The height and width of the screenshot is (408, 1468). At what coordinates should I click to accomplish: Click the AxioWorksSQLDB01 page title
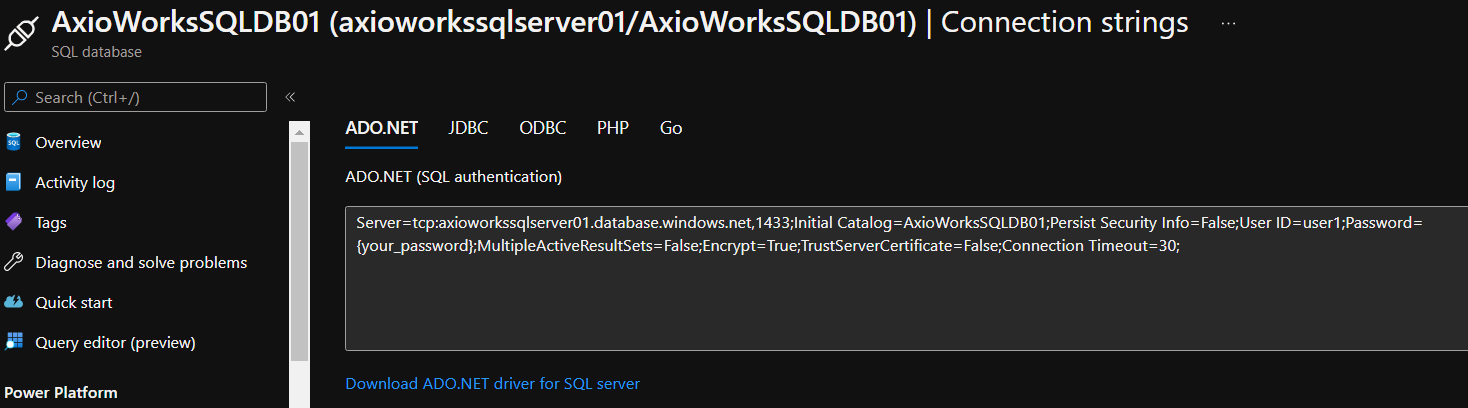620,22
